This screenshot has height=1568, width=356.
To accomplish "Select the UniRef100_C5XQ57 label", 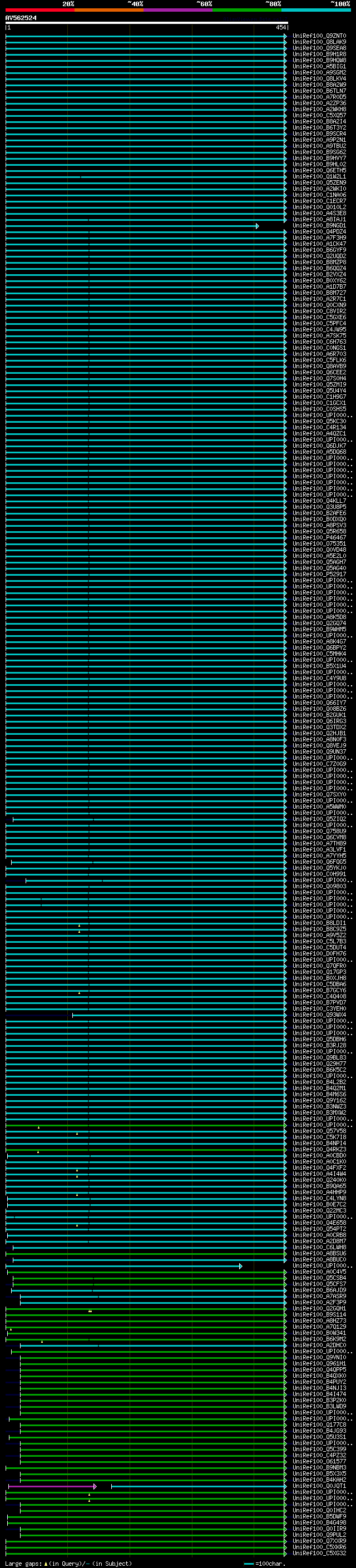I will (319, 116).
